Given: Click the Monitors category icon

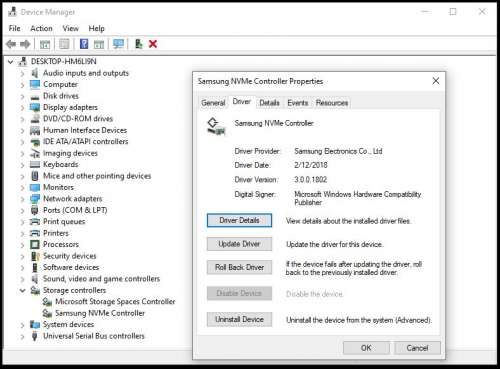Looking at the screenshot, I should click(35, 187).
